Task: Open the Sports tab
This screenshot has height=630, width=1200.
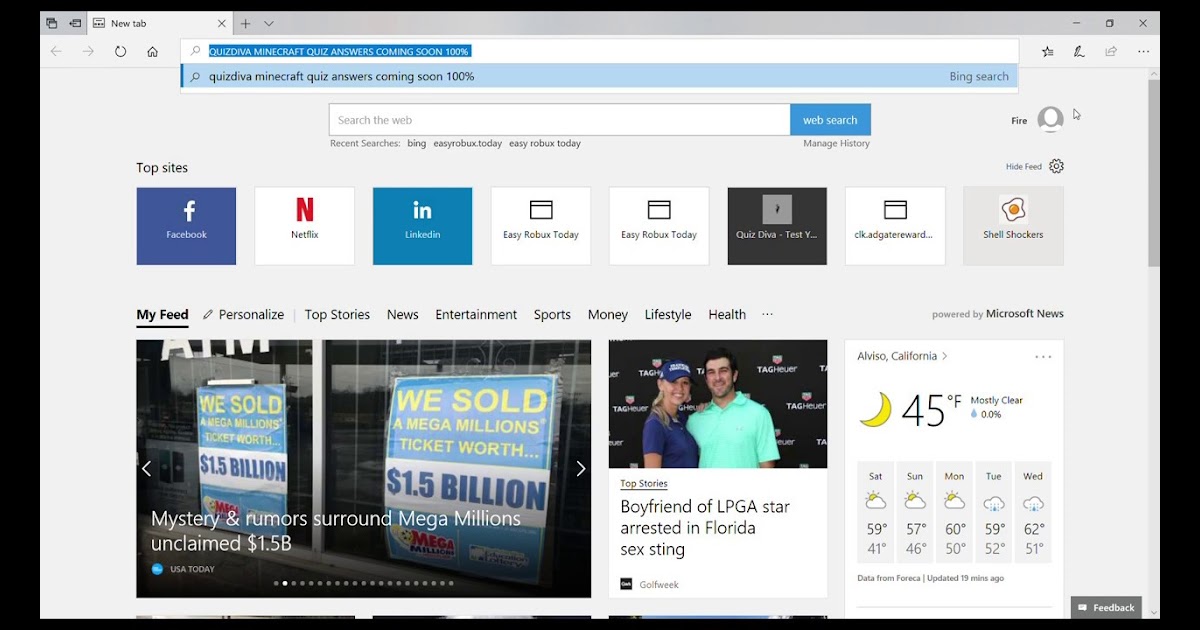Action: pos(552,314)
